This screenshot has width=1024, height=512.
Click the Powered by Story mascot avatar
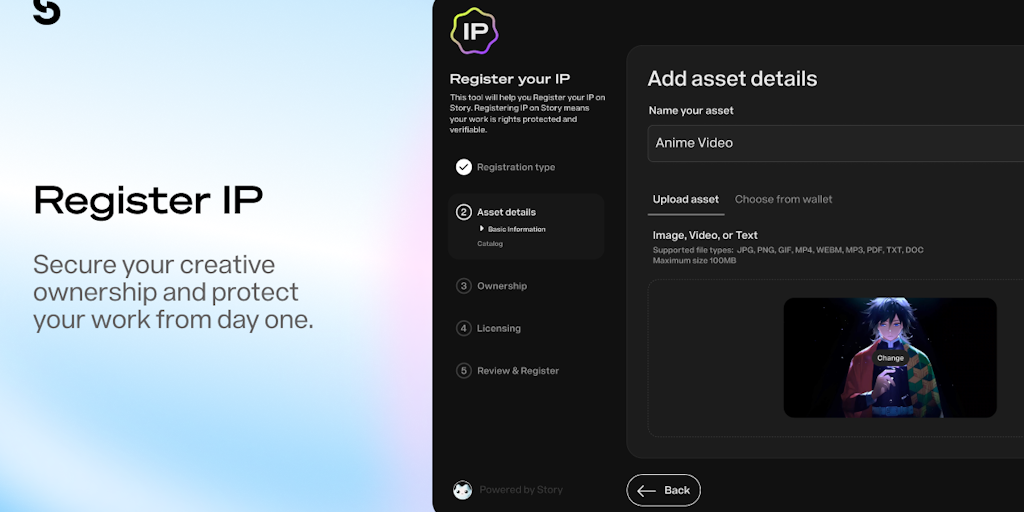(x=462, y=490)
